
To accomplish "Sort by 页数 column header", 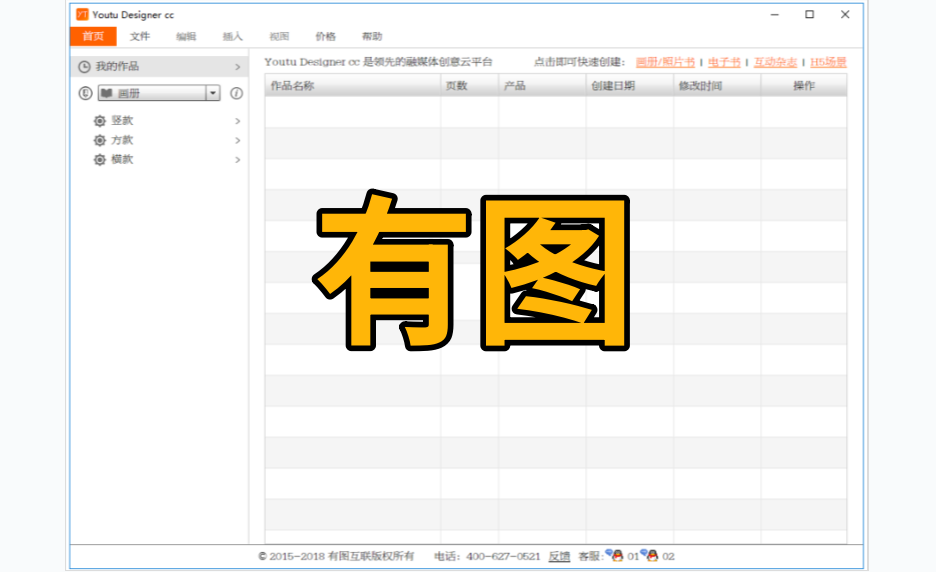I will [470, 86].
